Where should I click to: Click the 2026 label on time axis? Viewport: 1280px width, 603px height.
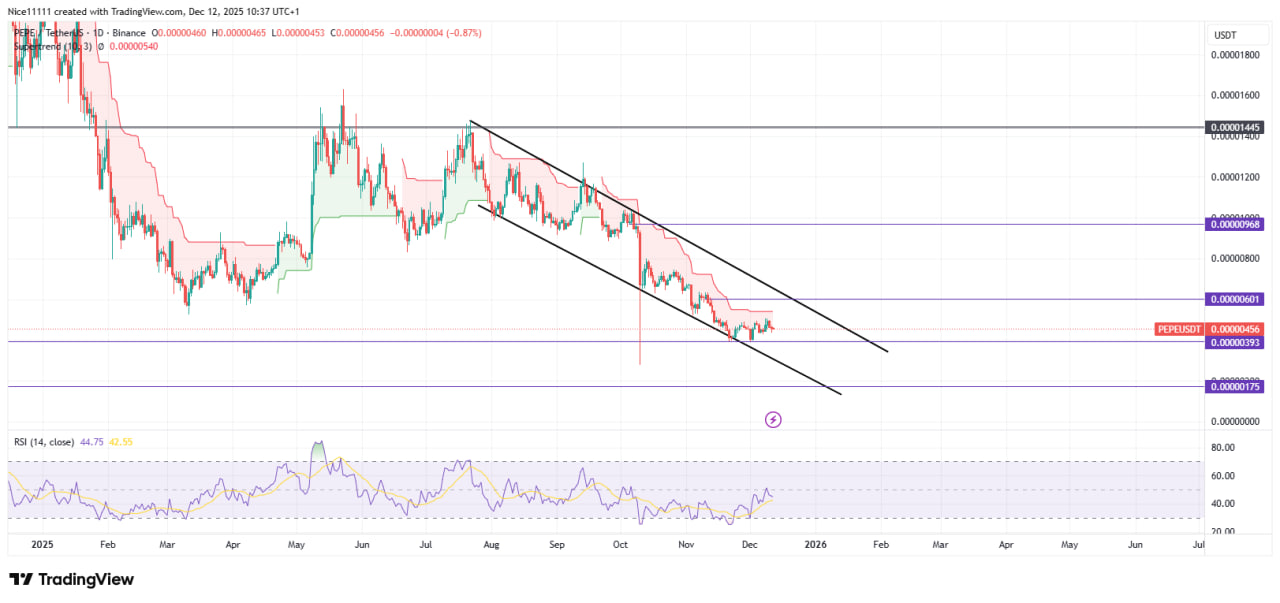pos(815,545)
